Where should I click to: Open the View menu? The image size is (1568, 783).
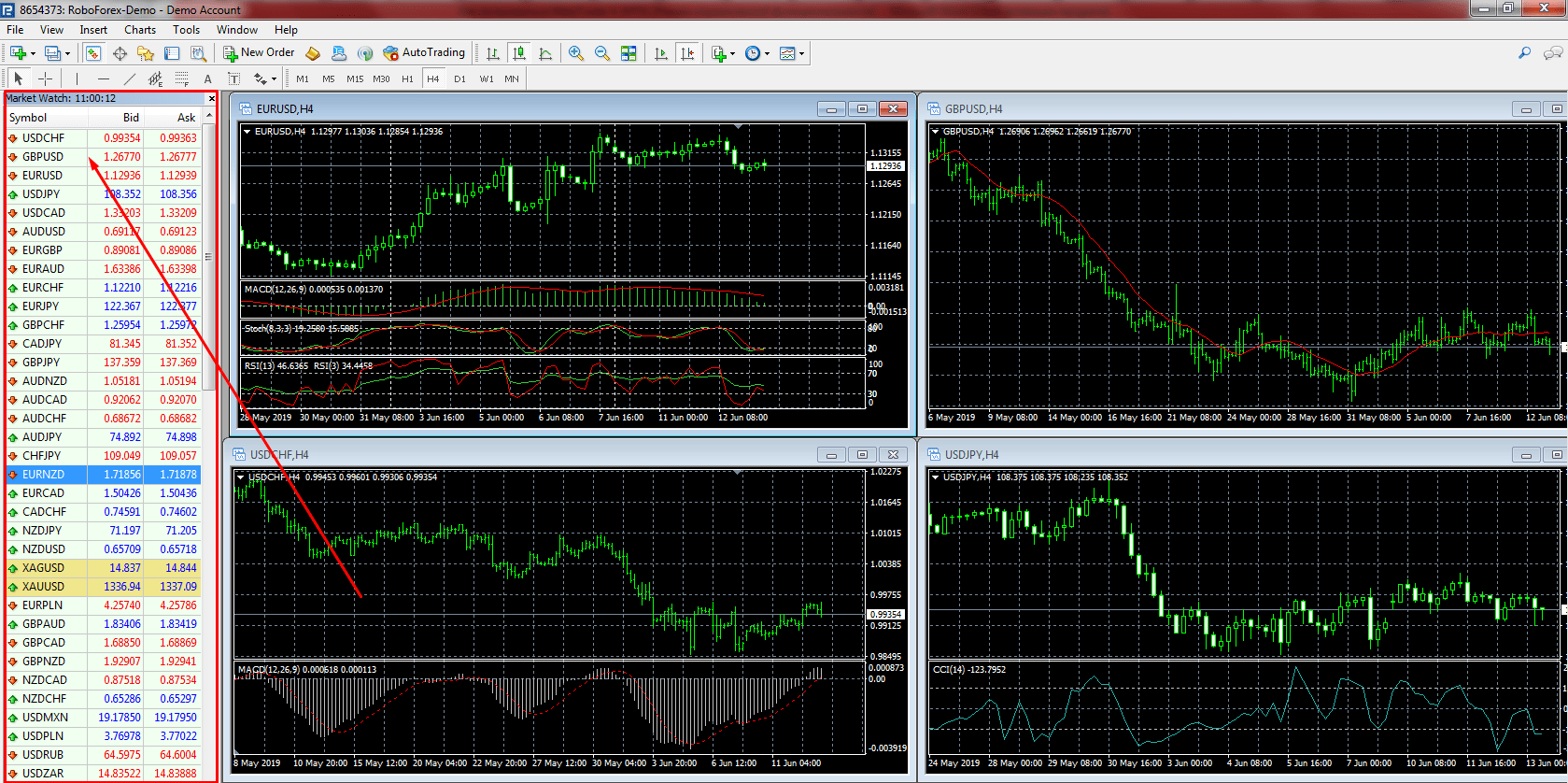[51, 30]
